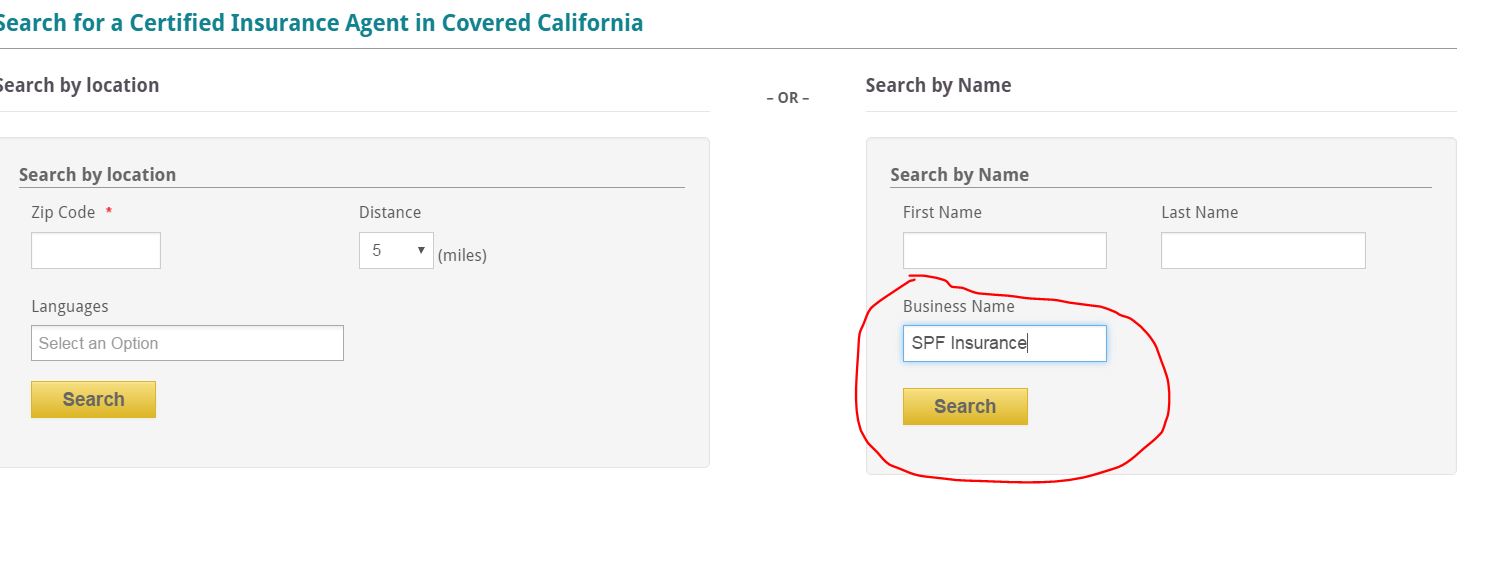Click the Languages label
This screenshot has height=563, width=1487.
[x=70, y=306]
